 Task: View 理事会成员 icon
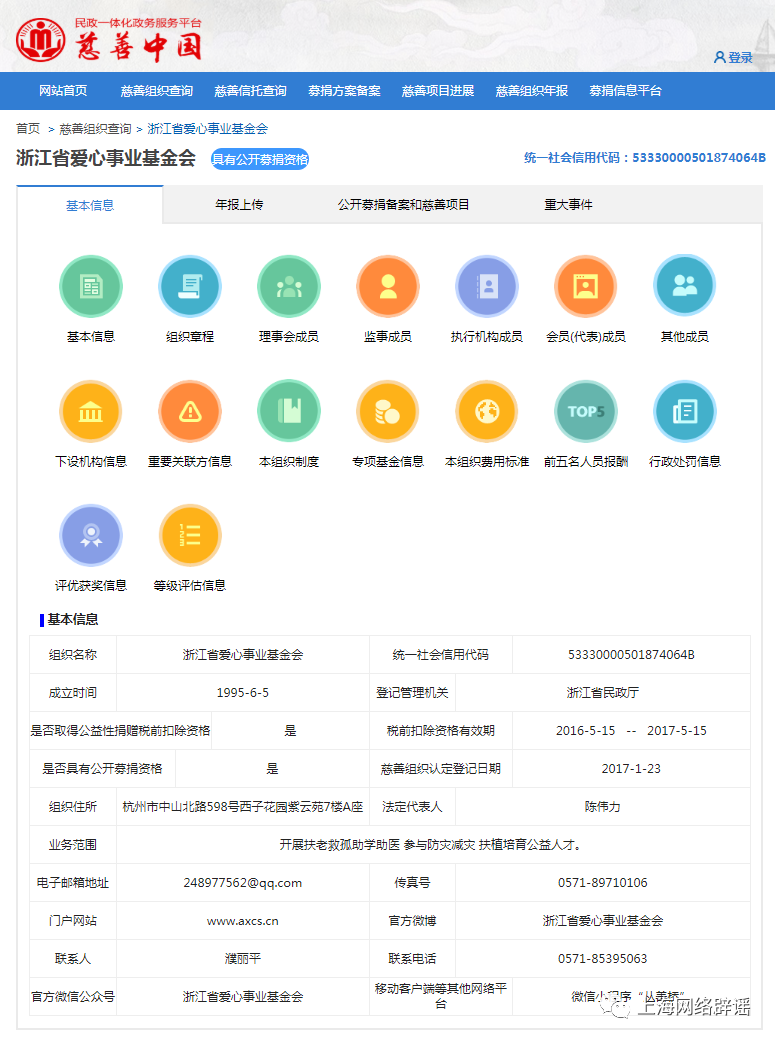coord(289,287)
